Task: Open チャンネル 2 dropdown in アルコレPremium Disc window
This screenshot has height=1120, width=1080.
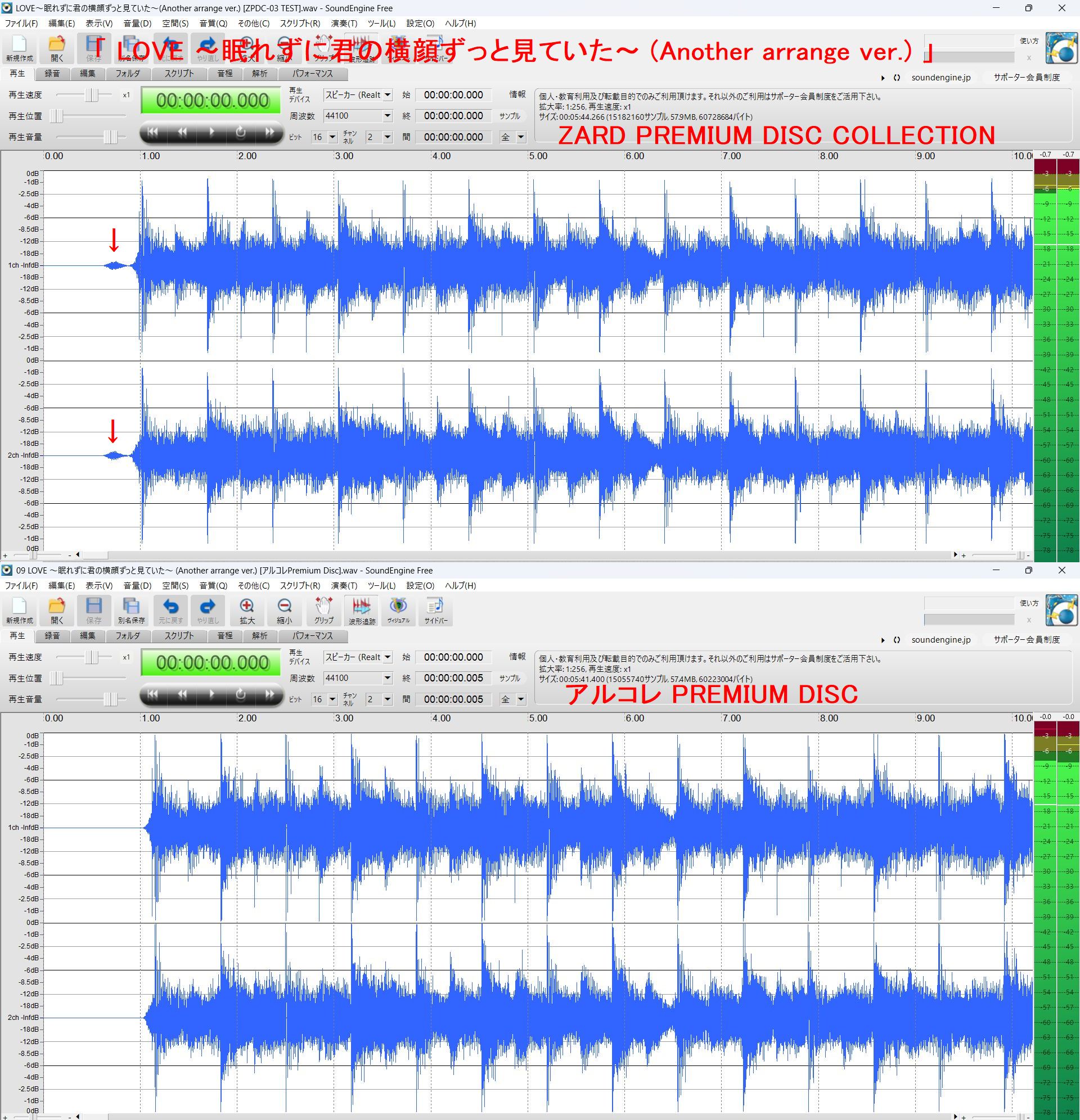Action: tap(379, 699)
